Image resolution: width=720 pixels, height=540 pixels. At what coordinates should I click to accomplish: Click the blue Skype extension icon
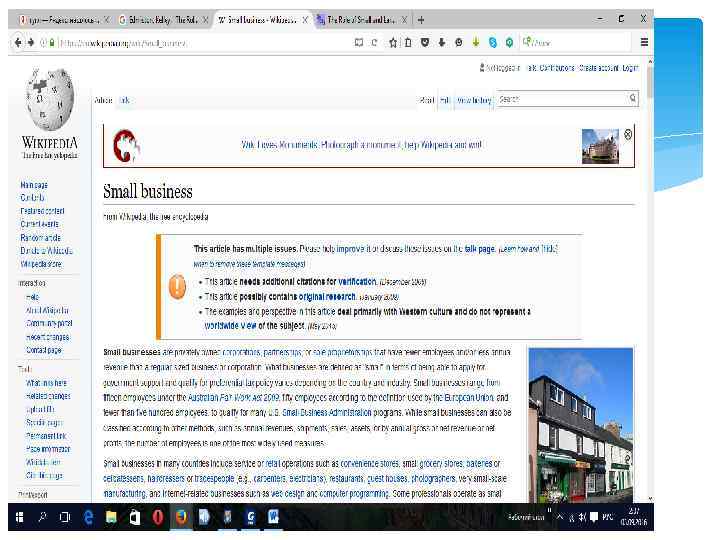point(493,43)
